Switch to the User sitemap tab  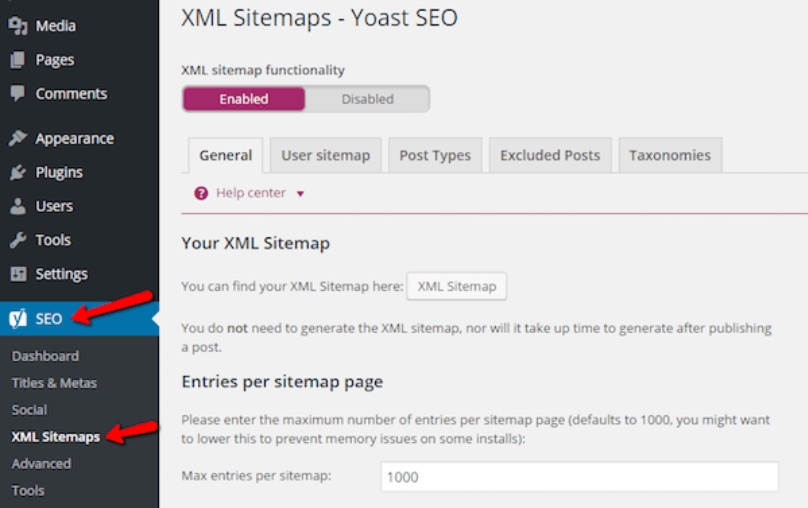tap(325, 155)
